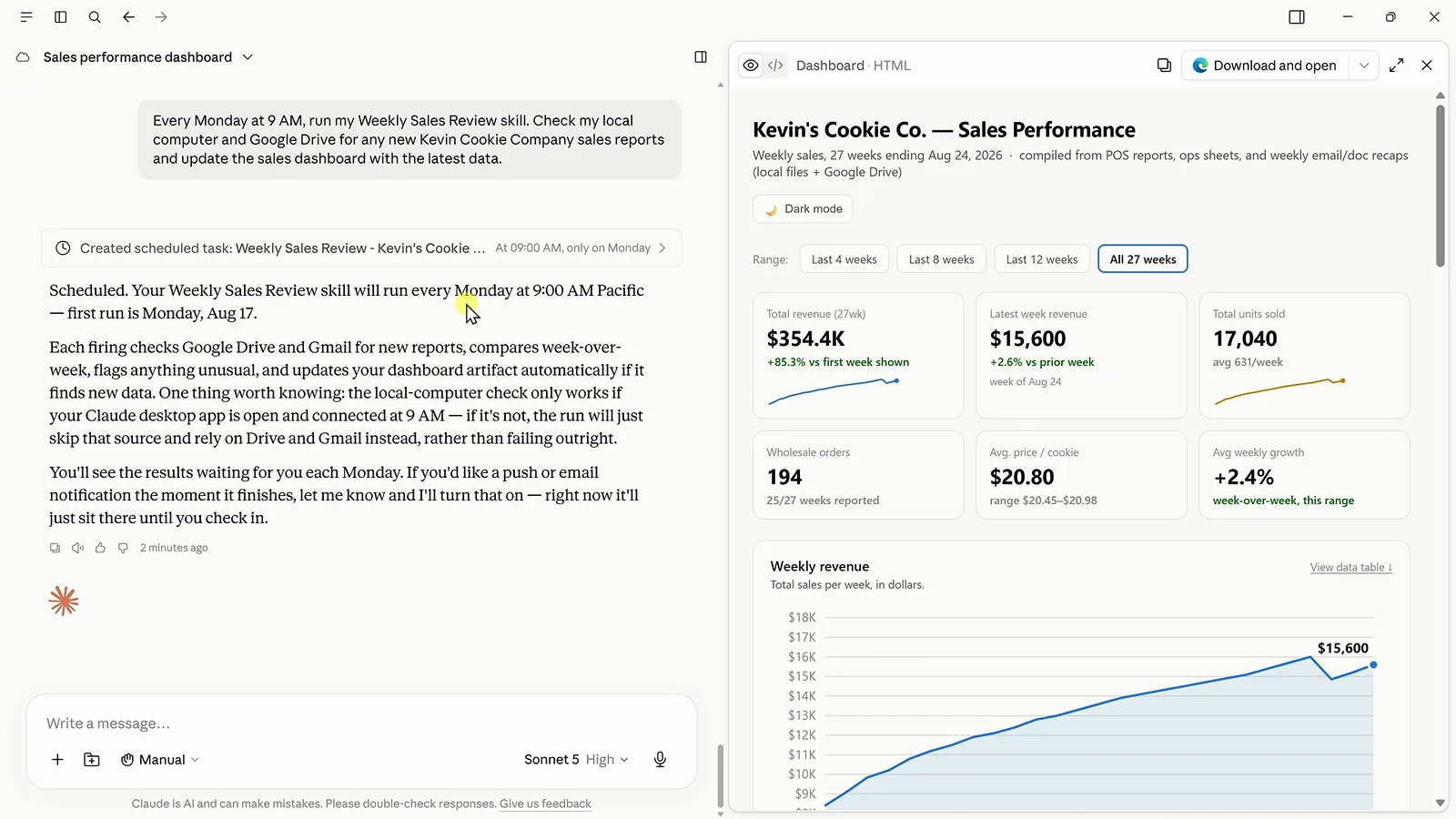Minimize the application window
Viewport: 1456px width, 819px height.
1348,17
